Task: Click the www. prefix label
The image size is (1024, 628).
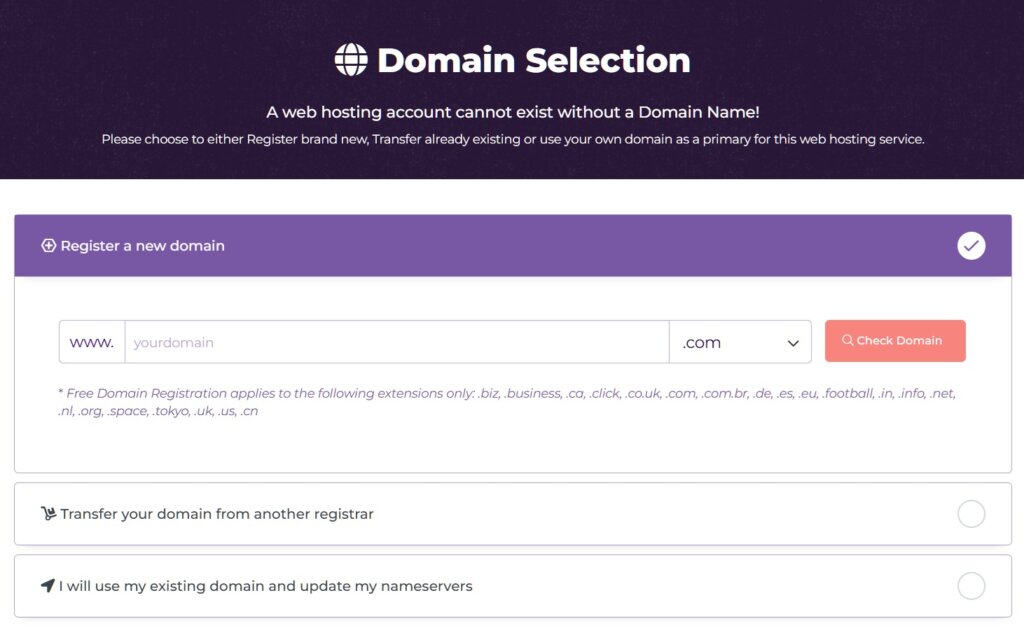Action: click(x=92, y=342)
